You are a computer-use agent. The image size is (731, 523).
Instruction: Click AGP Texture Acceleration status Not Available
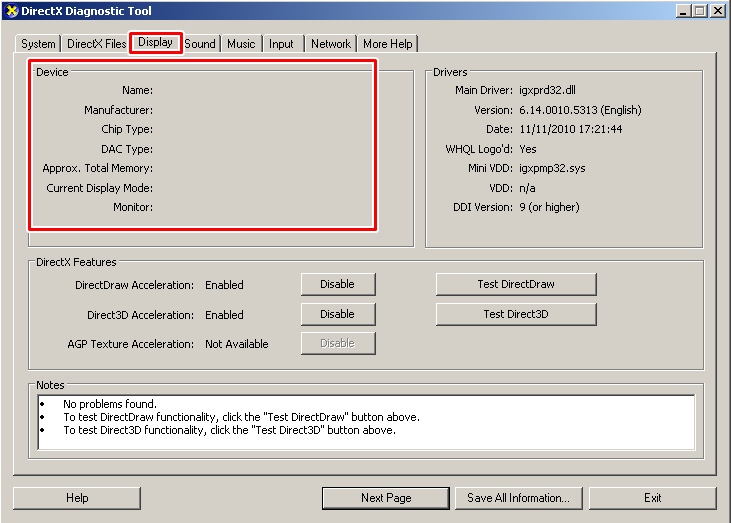click(x=237, y=344)
